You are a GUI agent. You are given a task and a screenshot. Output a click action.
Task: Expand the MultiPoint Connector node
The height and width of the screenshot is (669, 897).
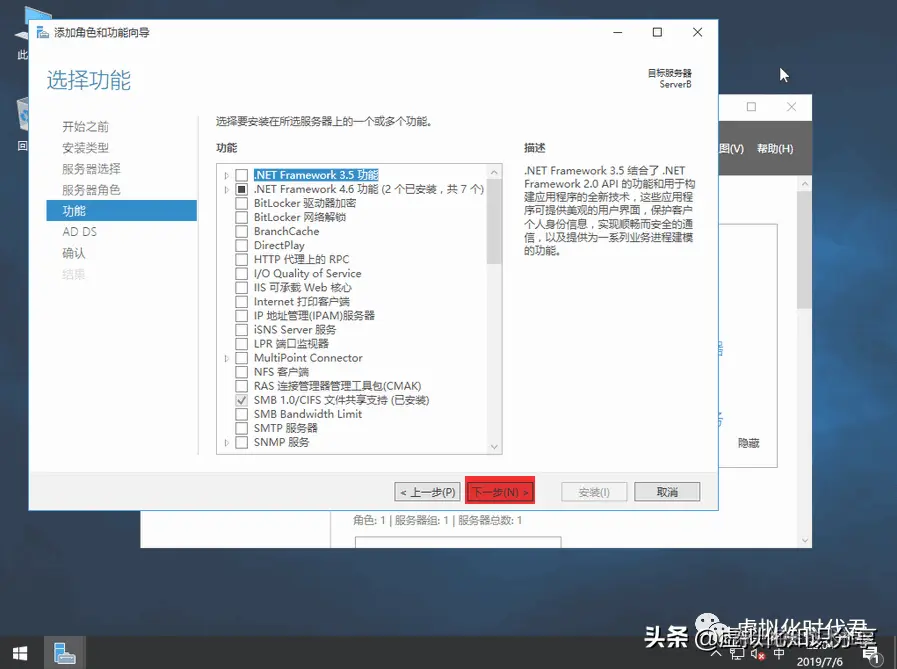click(x=224, y=357)
